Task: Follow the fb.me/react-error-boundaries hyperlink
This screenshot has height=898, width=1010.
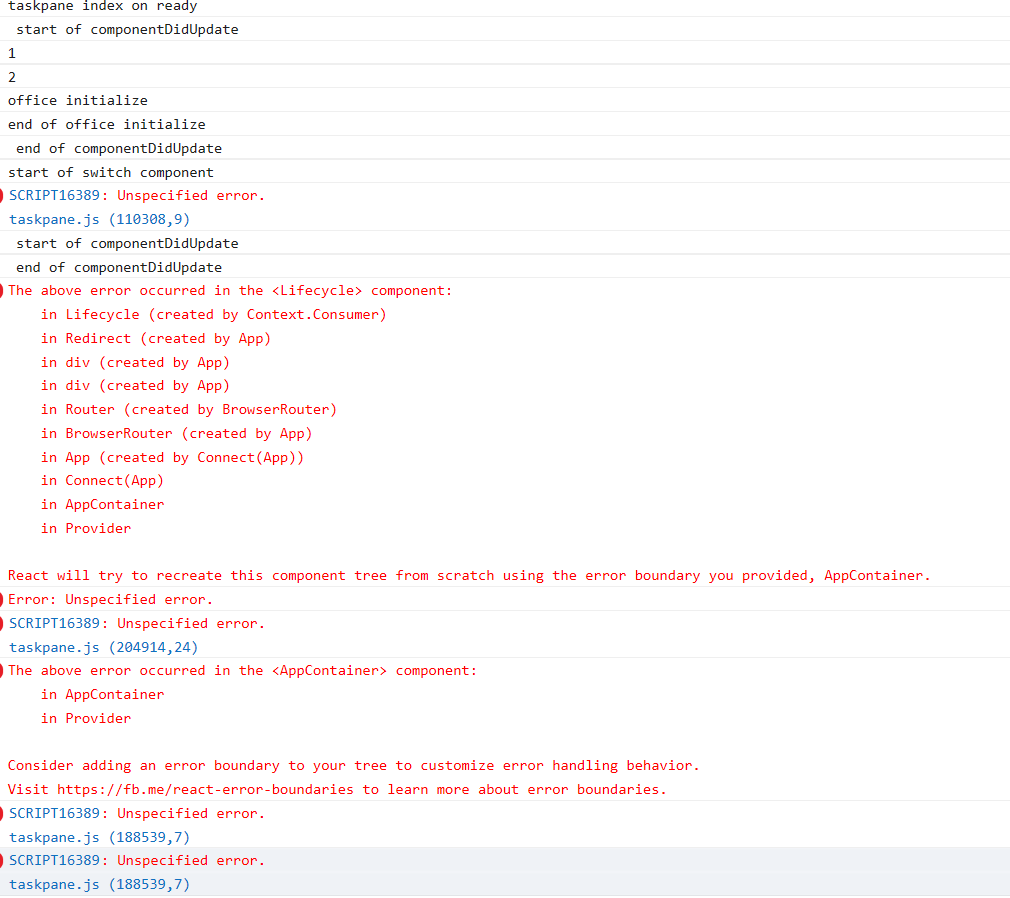Action: pos(200,789)
